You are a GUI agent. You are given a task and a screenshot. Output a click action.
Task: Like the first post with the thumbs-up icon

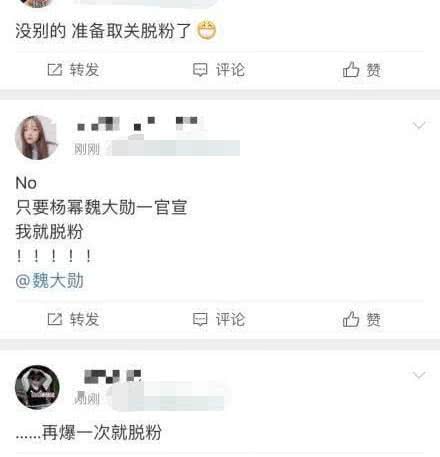(x=351, y=69)
